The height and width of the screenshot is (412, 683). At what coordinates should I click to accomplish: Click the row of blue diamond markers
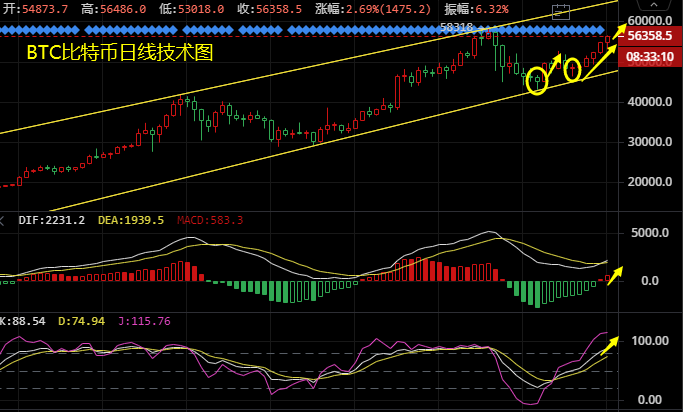point(300,31)
